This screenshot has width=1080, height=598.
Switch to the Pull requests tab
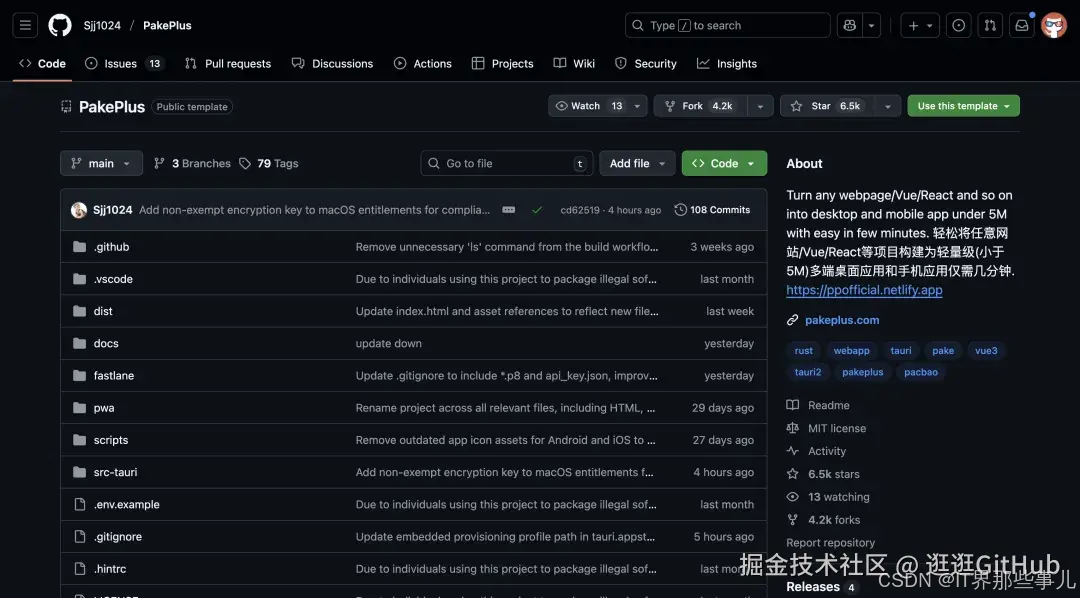228,63
